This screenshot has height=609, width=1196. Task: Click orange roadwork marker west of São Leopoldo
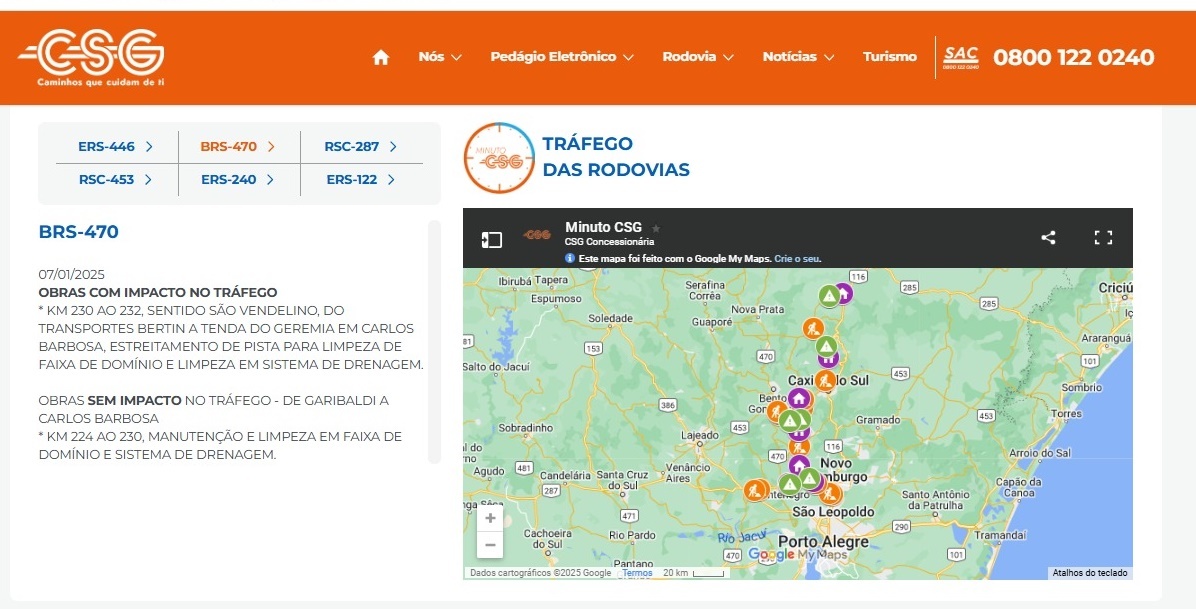tap(755, 490)
